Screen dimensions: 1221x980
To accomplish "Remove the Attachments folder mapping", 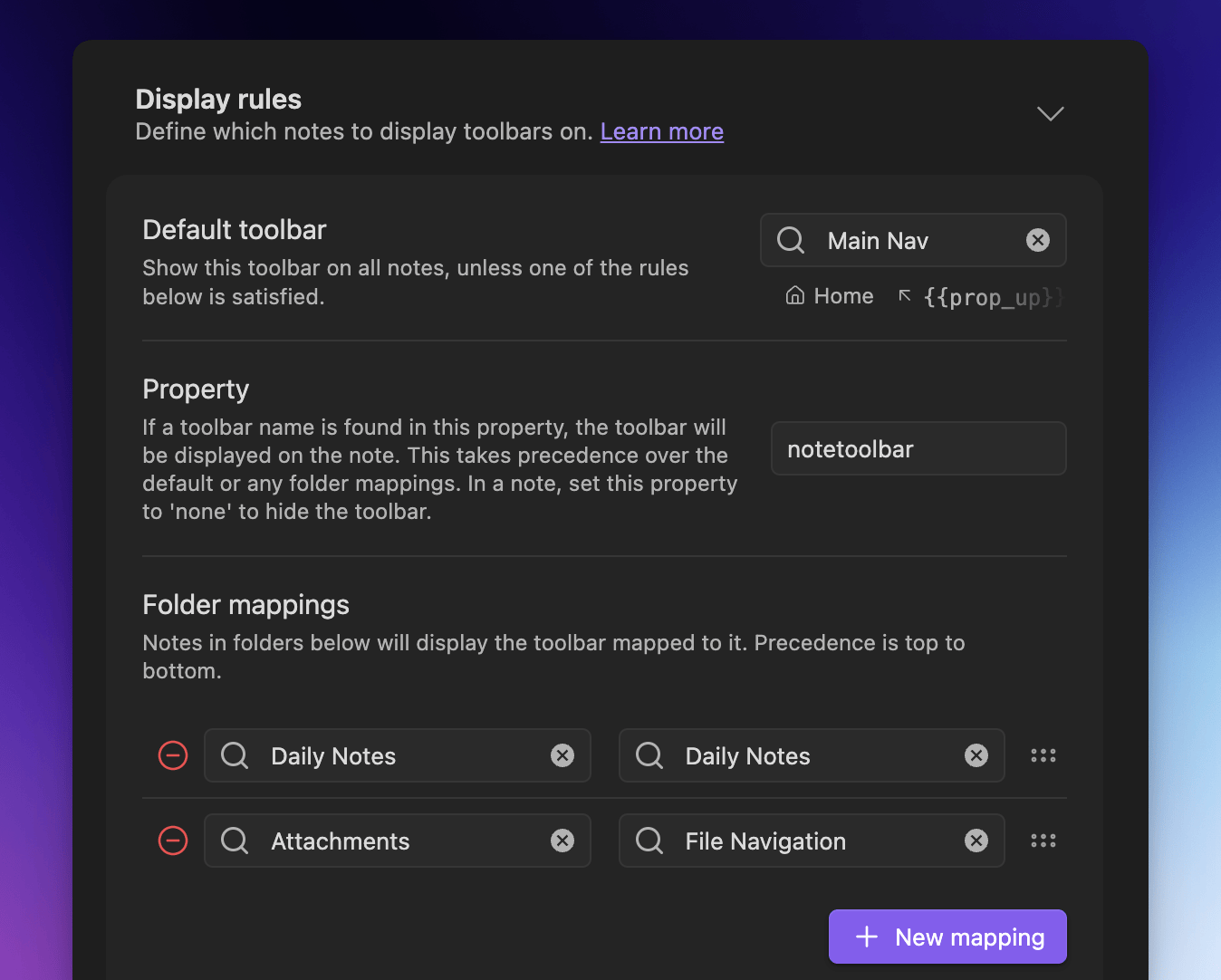I will click(x=173, y=841).
